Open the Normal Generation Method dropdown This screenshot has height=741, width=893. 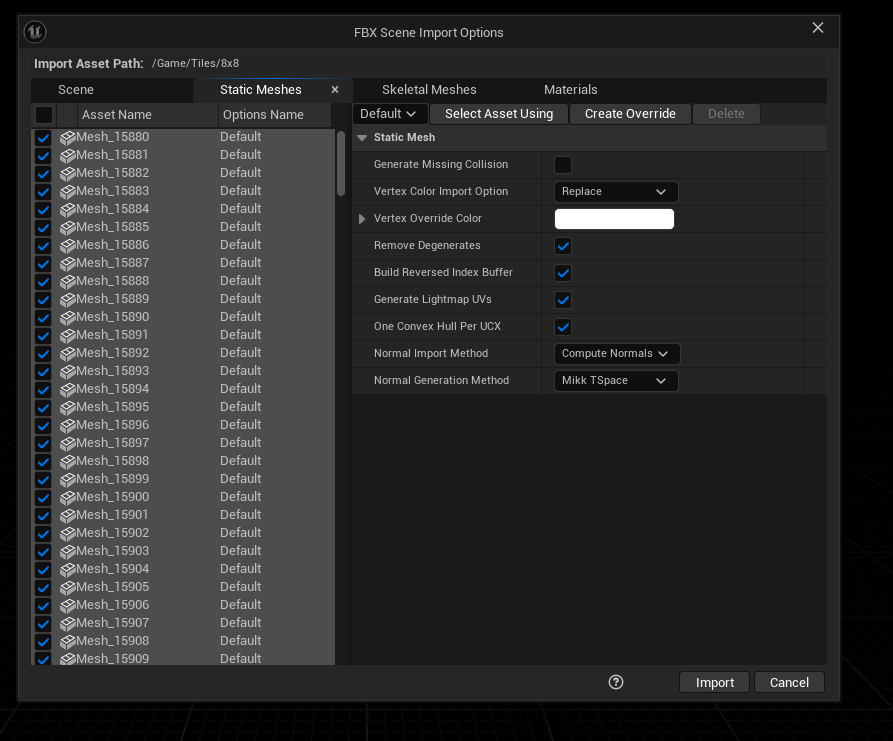(x=615, y=381)
